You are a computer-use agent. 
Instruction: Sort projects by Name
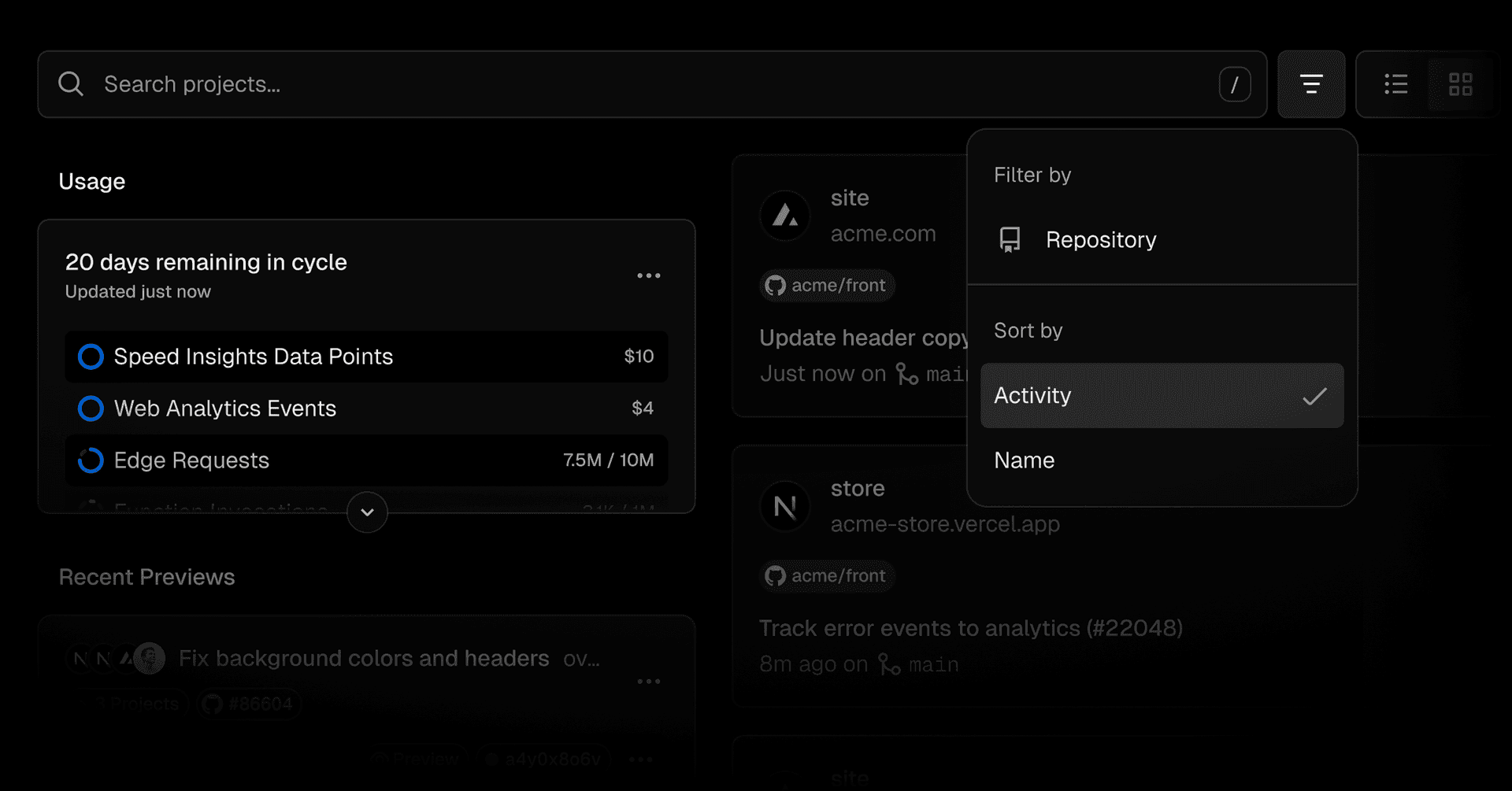tap(1024, 460)
